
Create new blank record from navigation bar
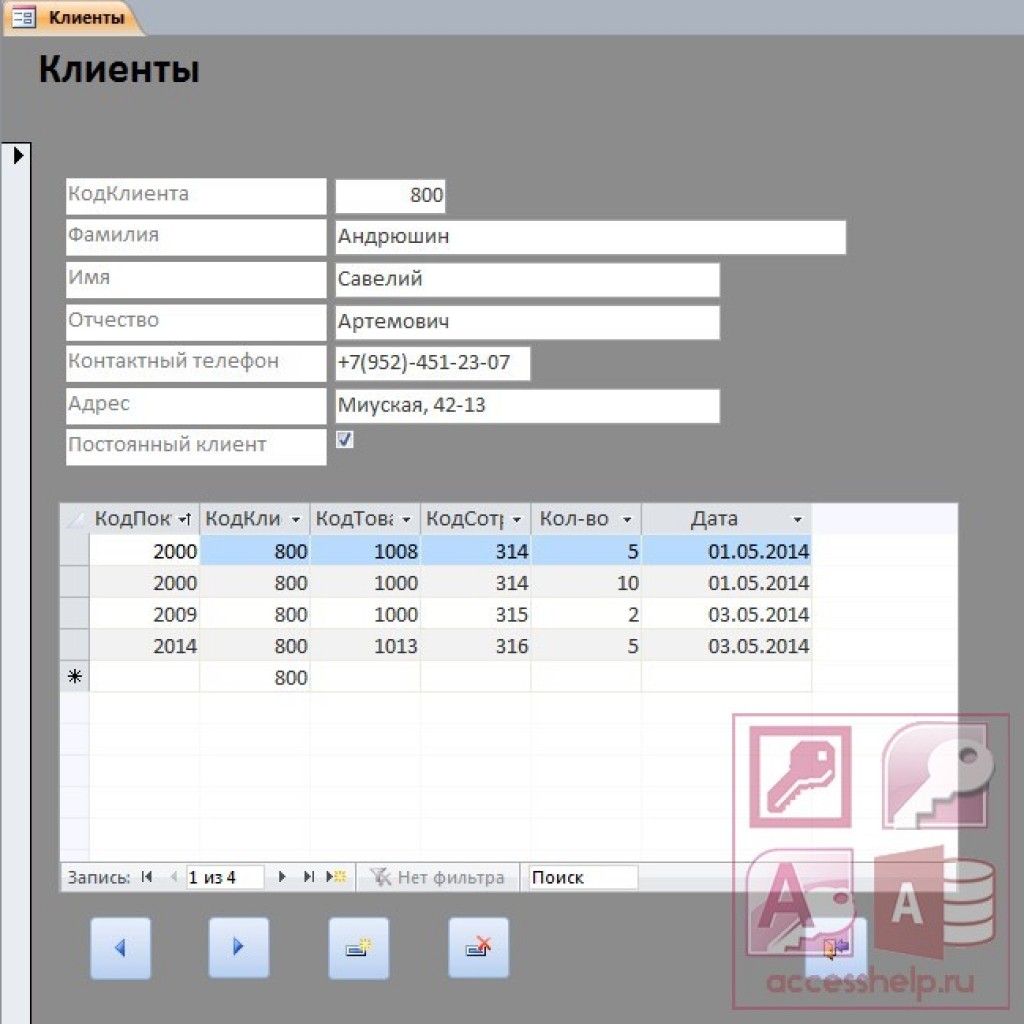coord(338,877)
